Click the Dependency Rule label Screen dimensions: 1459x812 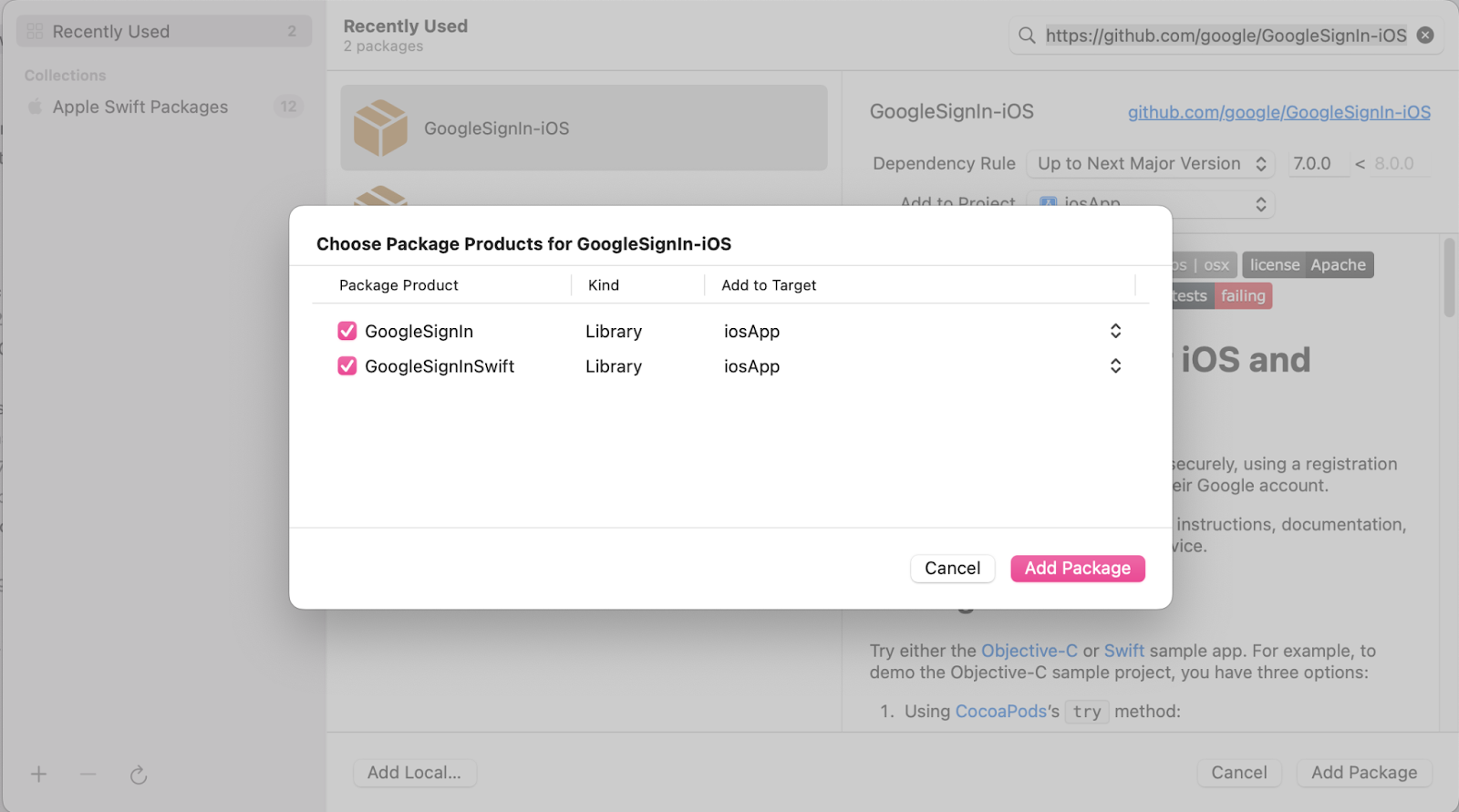944,164
